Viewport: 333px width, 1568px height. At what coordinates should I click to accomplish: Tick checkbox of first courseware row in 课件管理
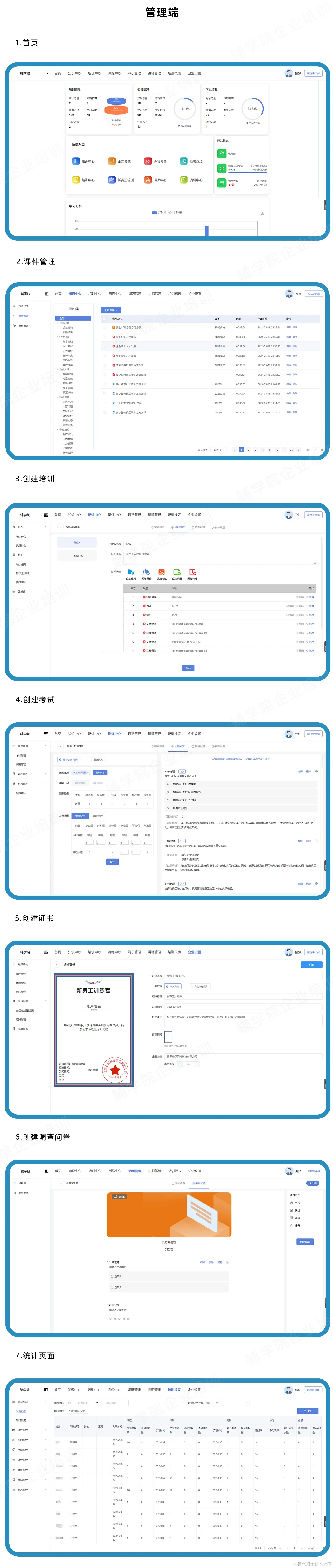pyautogui.click(x=104, y=327)
